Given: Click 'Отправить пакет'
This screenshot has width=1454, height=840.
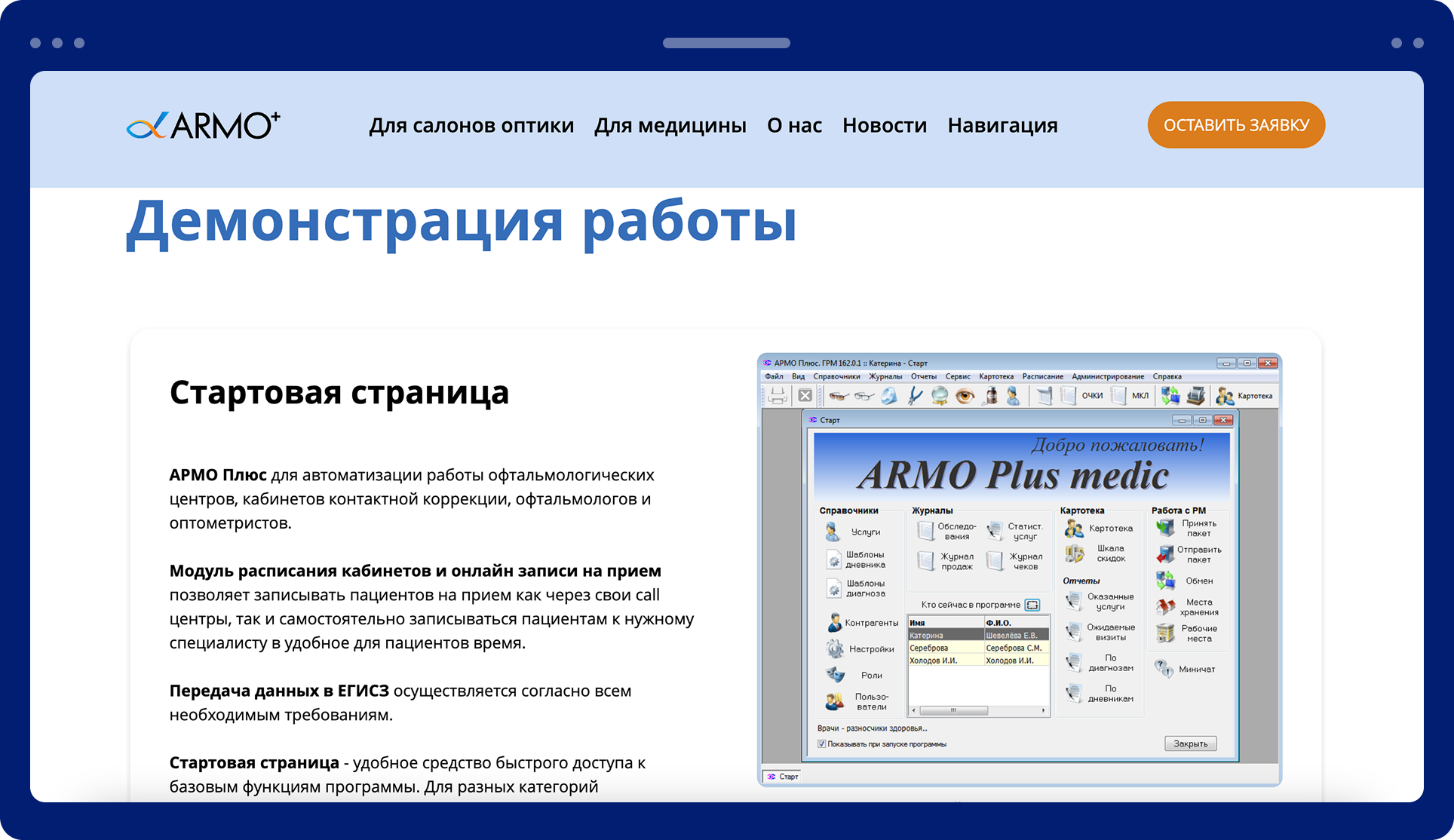Looking at the screenshot, I should pyautogui.click(x=1189, y=554).
